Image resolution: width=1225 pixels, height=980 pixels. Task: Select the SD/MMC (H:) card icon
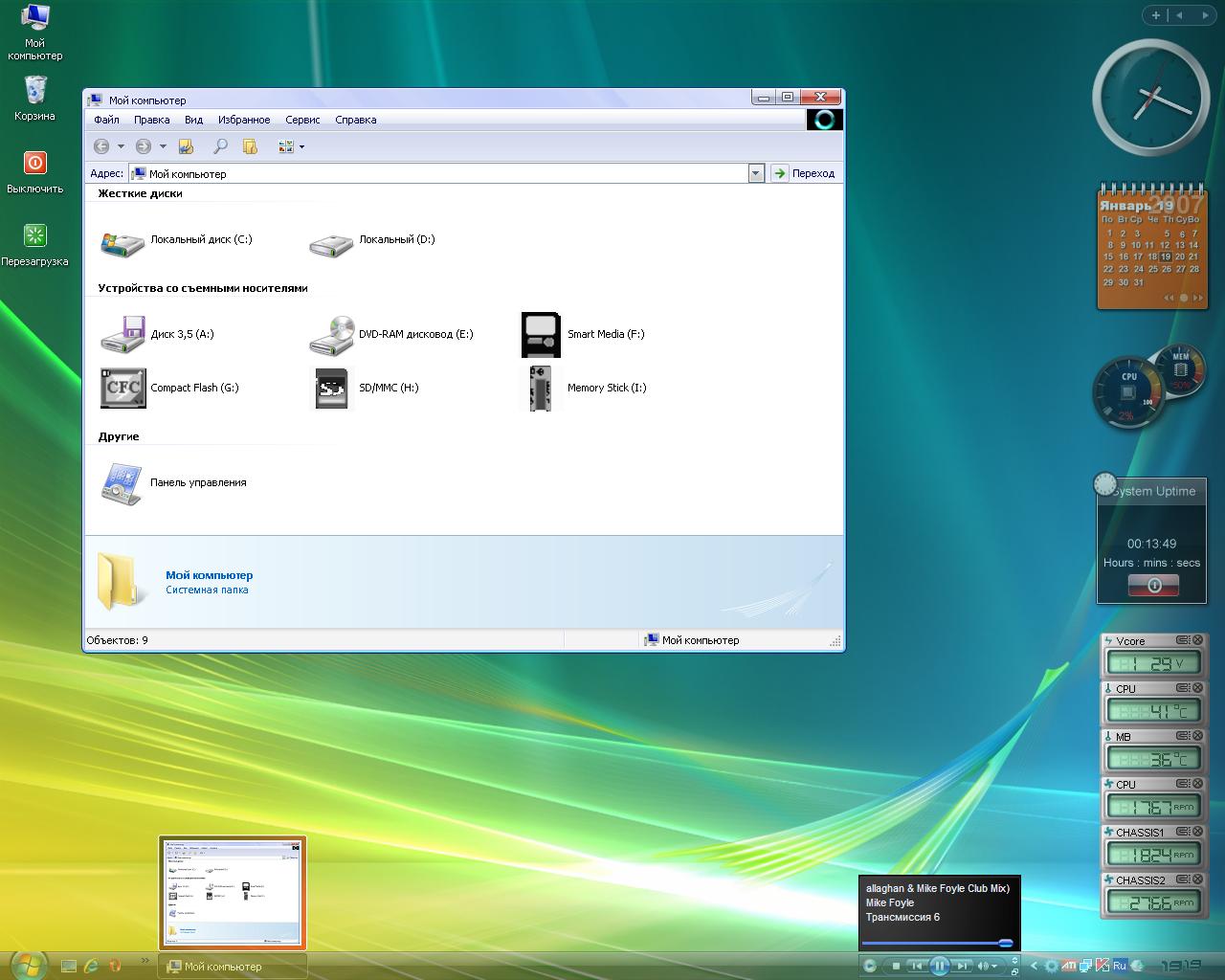331,389
